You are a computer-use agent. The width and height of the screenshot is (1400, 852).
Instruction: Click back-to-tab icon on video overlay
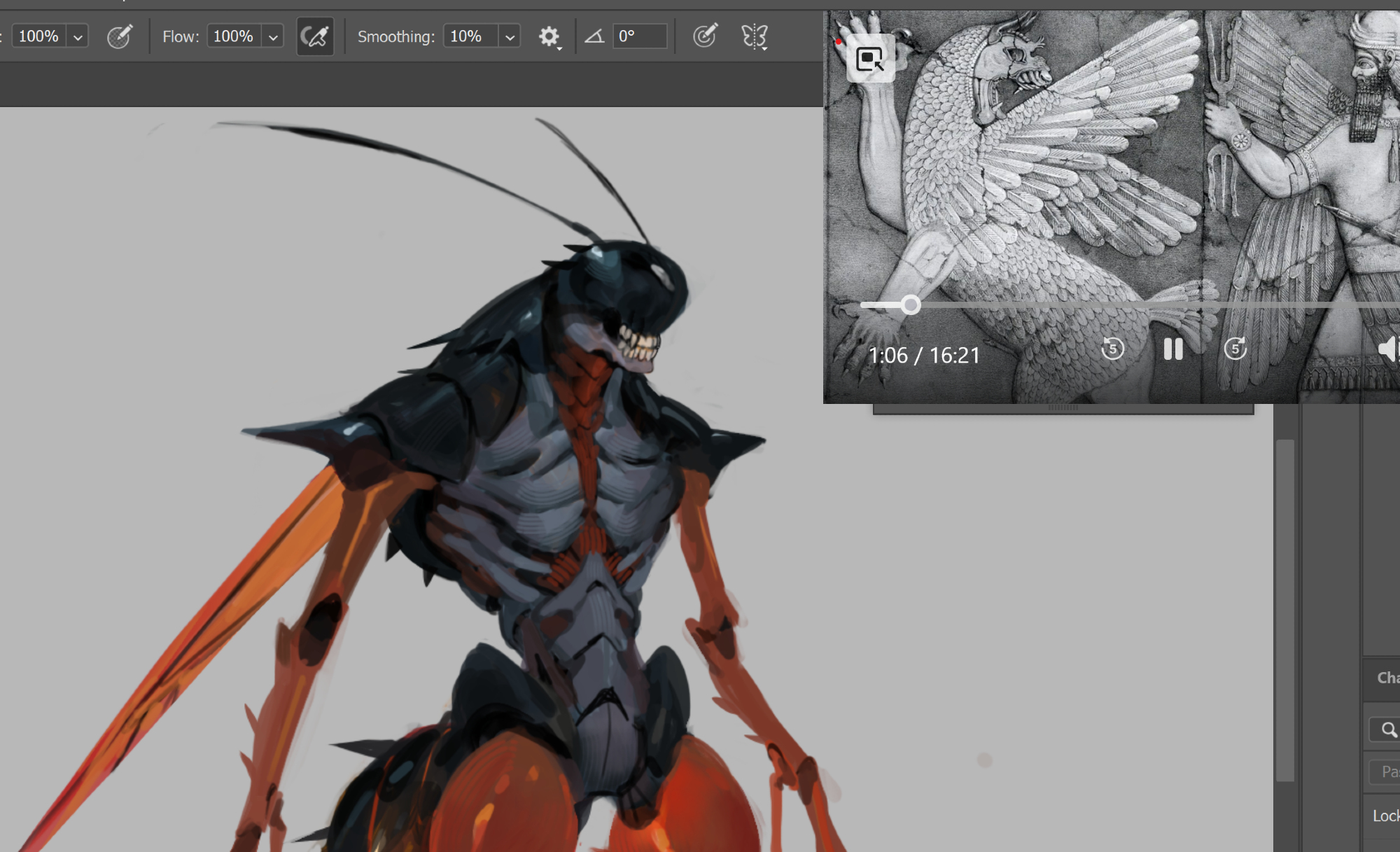870,59
